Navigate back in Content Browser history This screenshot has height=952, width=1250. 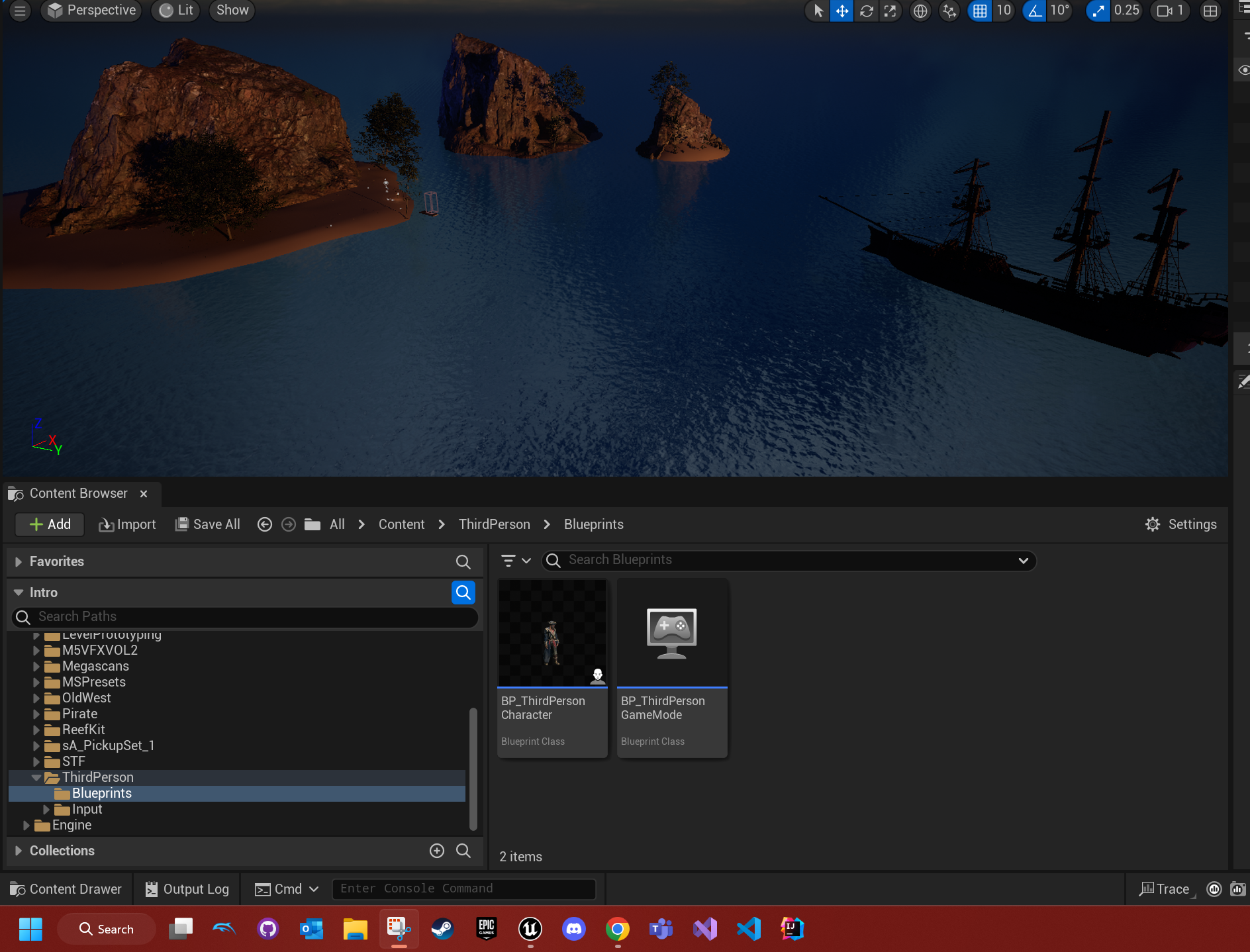click(265, 524)
